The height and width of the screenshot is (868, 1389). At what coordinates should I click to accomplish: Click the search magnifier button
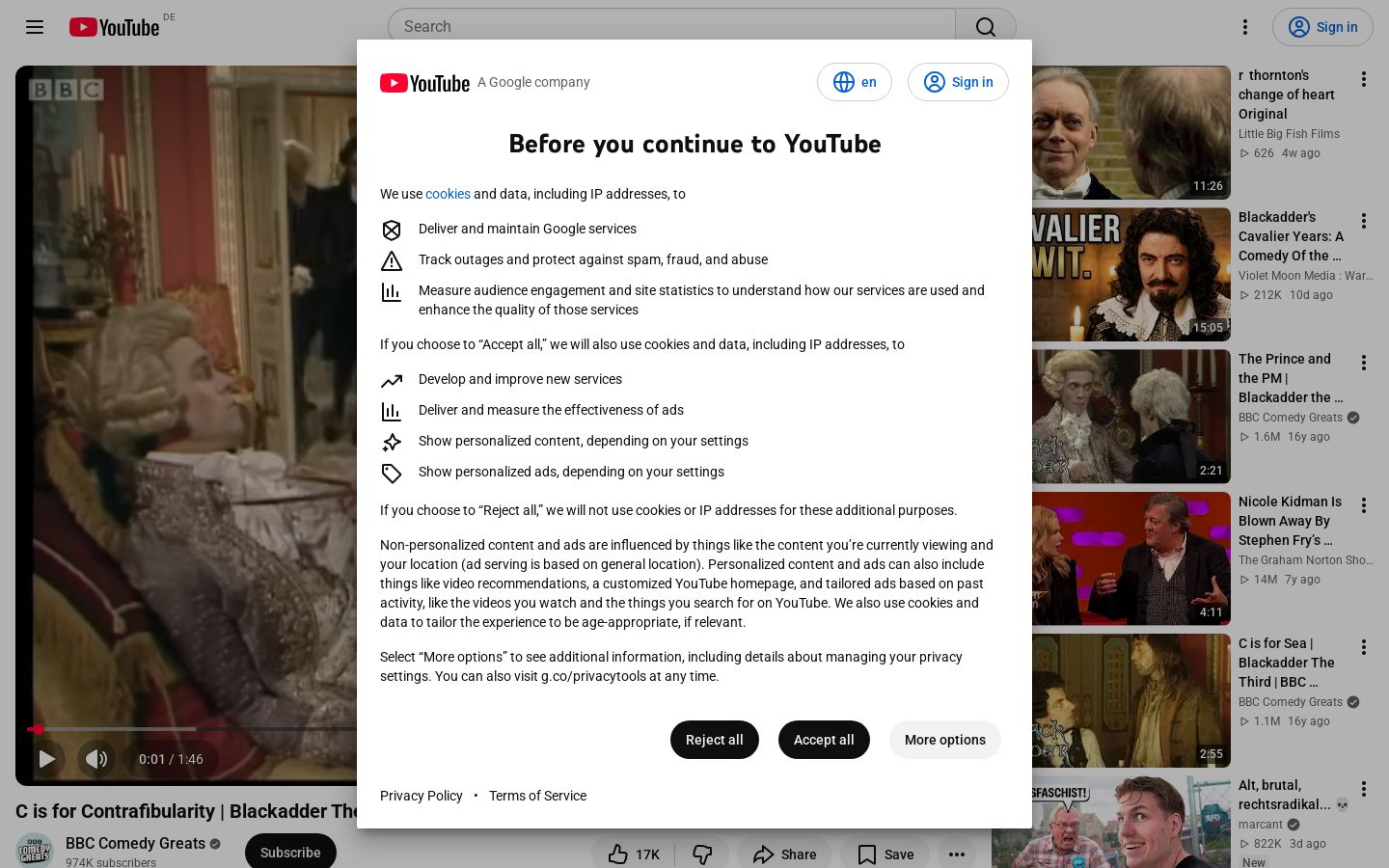(986, 27)
